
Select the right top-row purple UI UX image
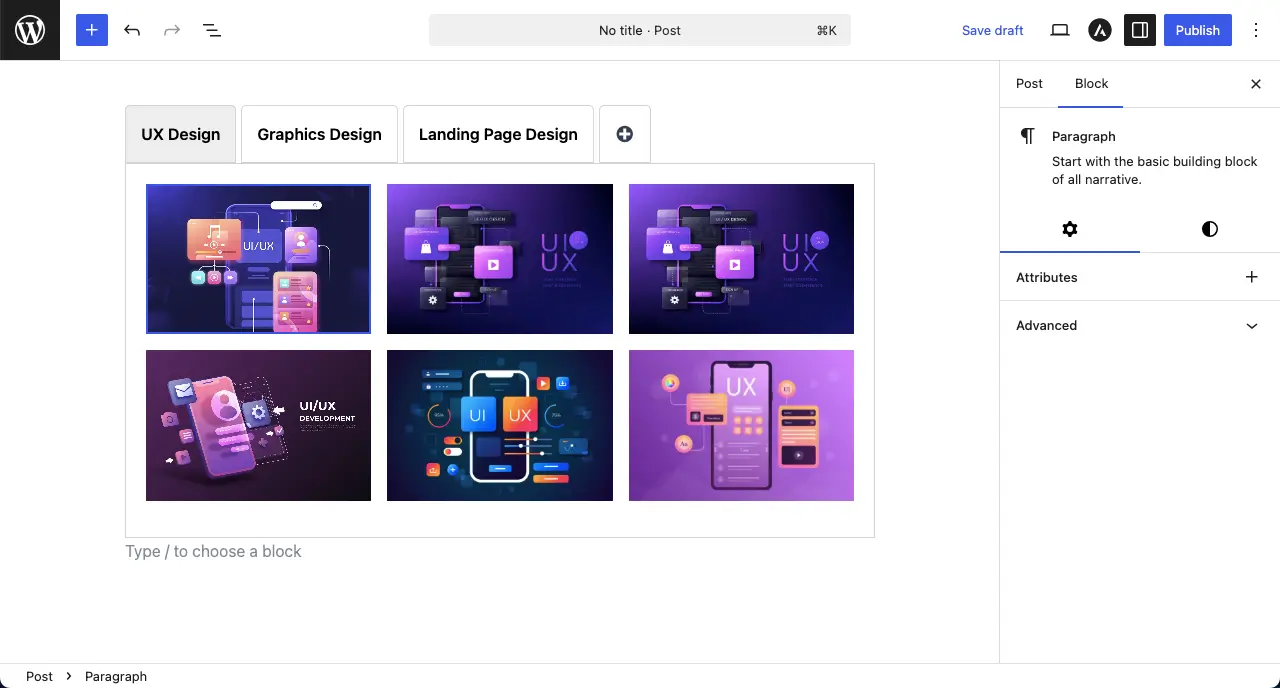click(x=741, y=259)
